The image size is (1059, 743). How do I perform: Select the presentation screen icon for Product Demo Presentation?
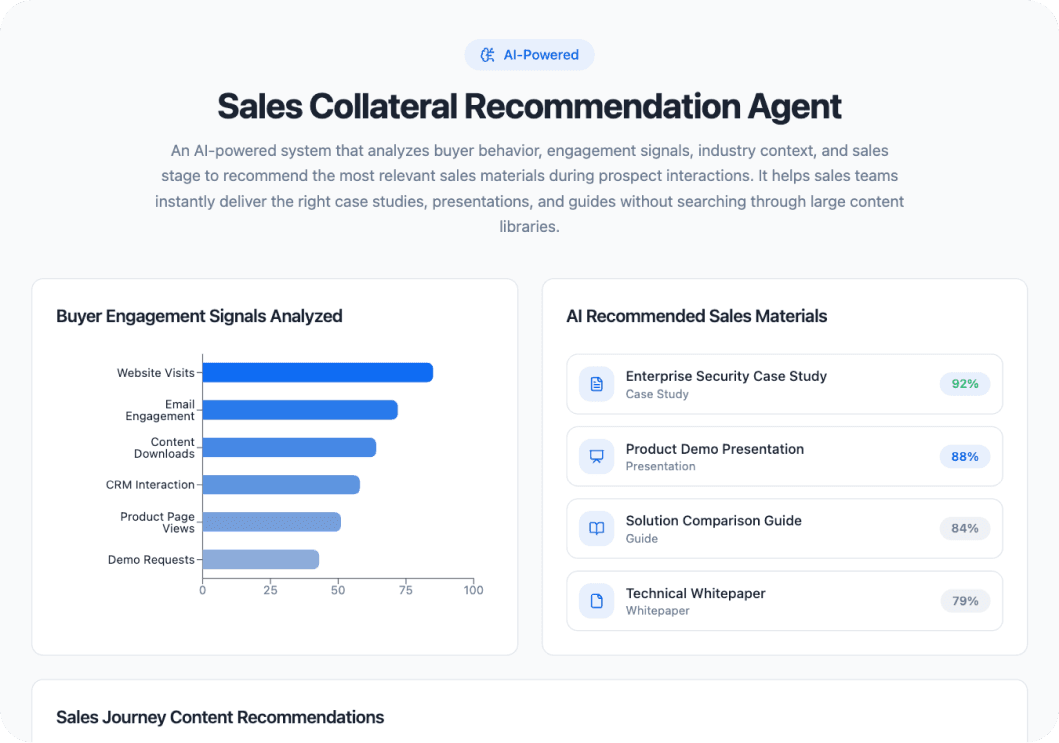coord(596,456)
